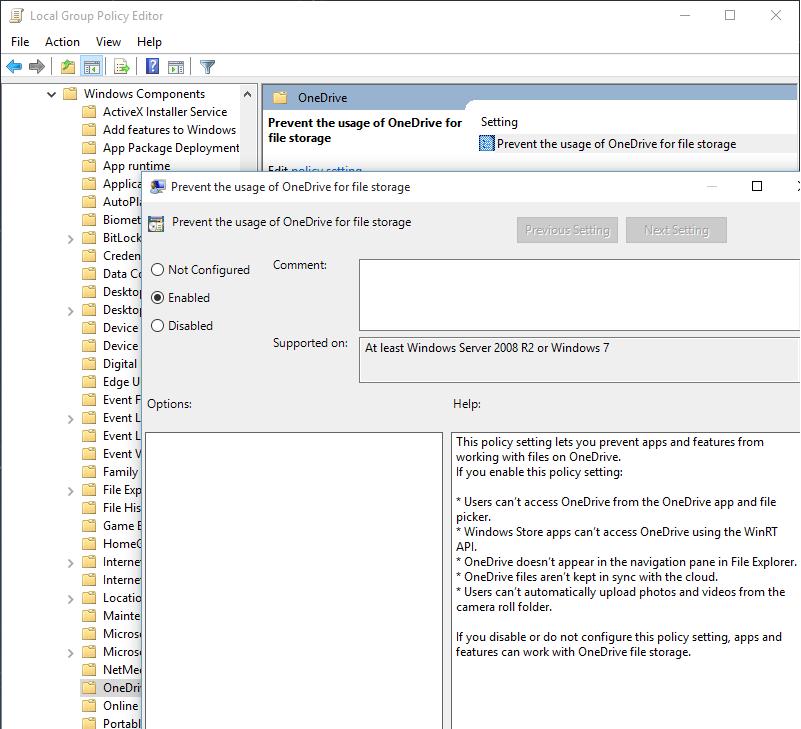The image size is (801, 729).
Task: Click the policy setting icon in list row
Action: 486,144
